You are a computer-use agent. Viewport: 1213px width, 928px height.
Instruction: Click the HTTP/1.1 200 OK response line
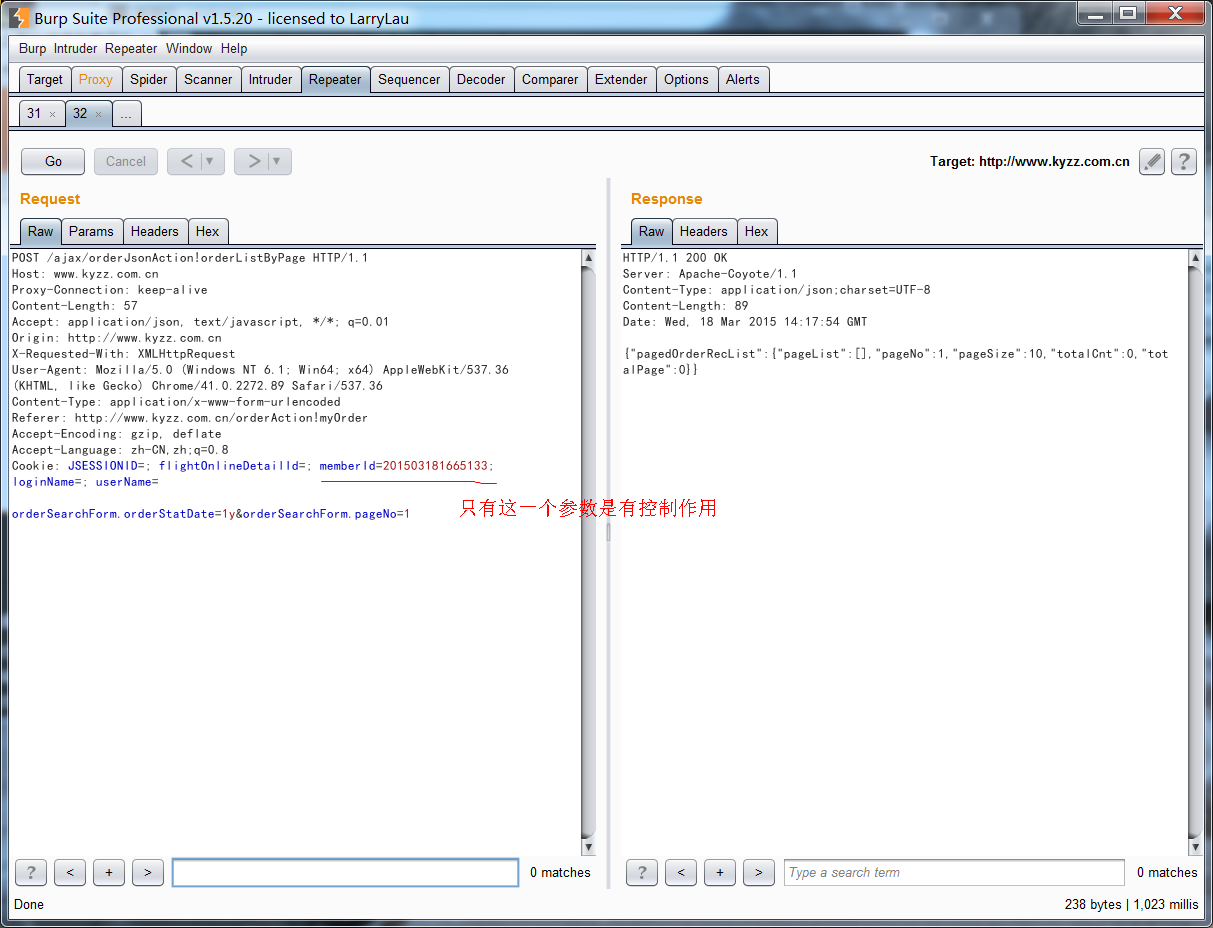tap(675, 258)
